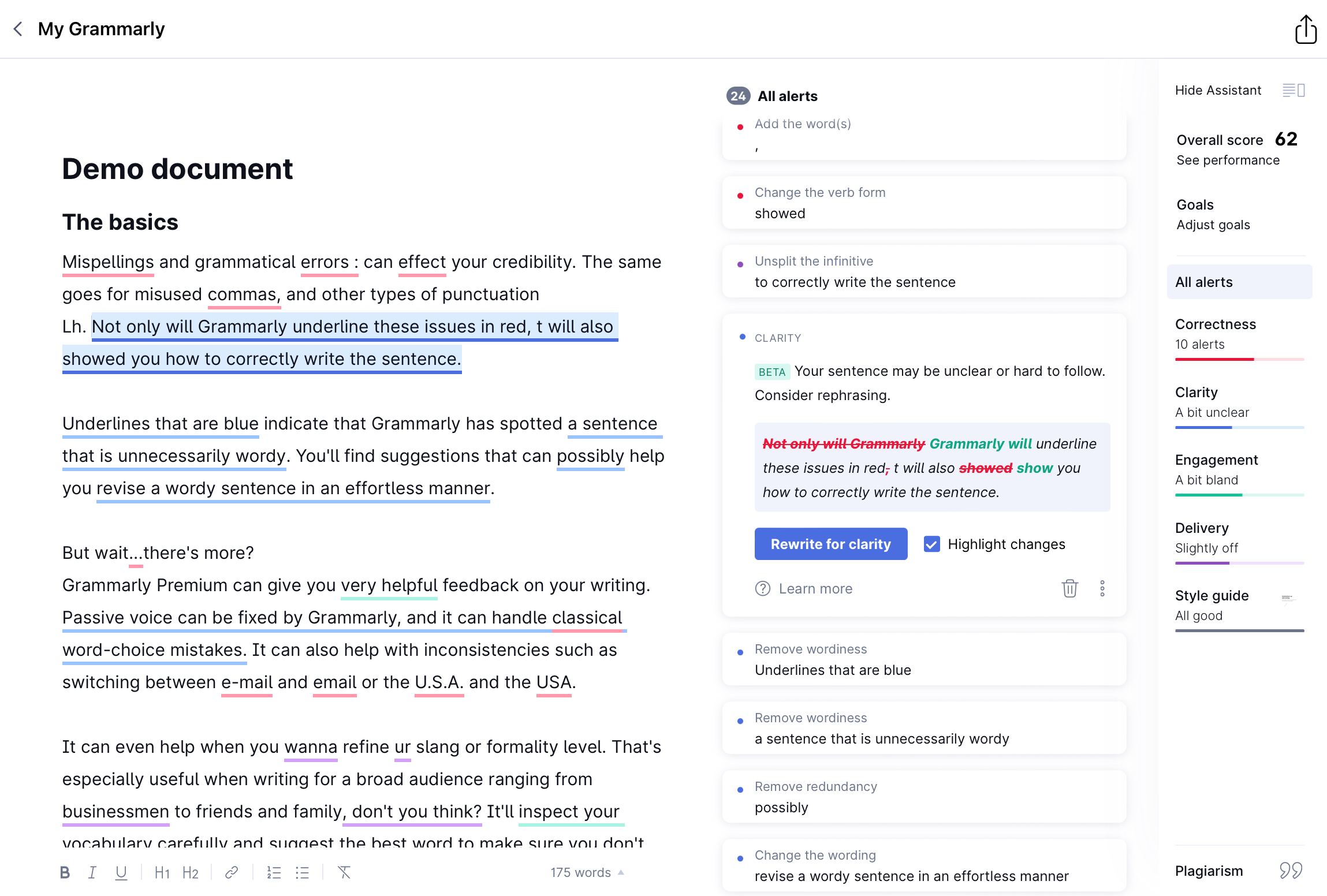Click the Bold formatting icon

[65, 872]
